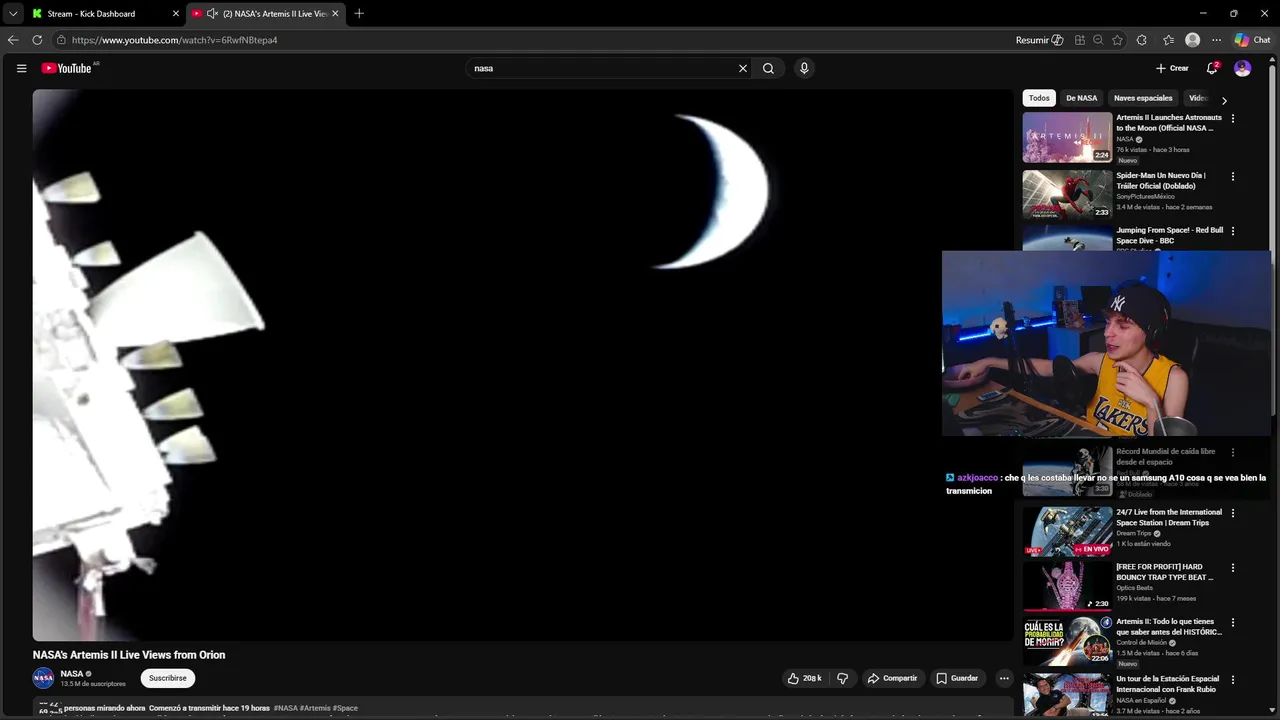Open options for Artemis II Launches video

point(1232,118)
